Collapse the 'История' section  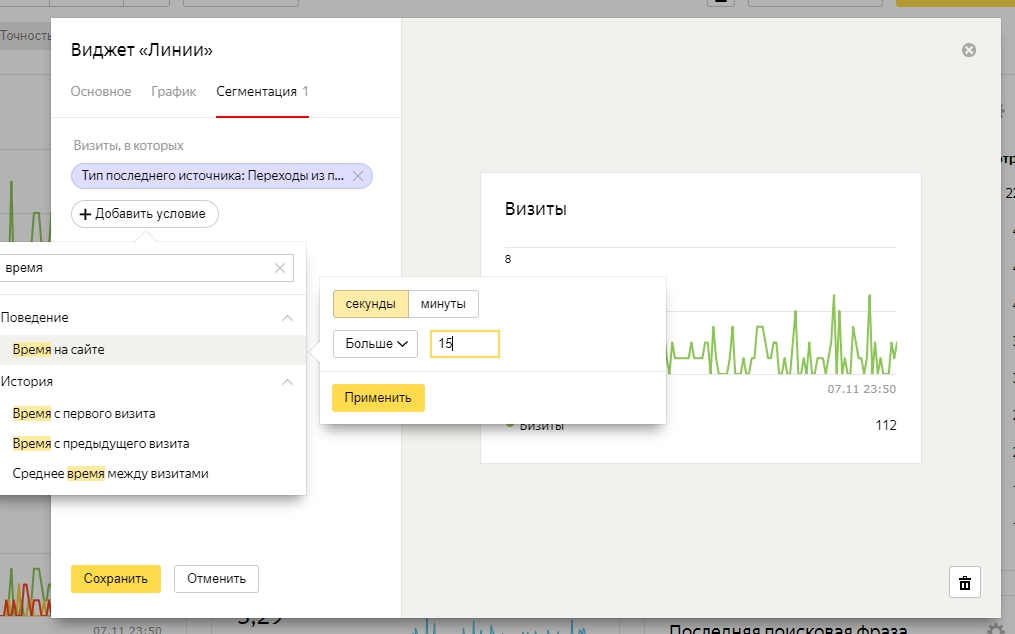287,382
